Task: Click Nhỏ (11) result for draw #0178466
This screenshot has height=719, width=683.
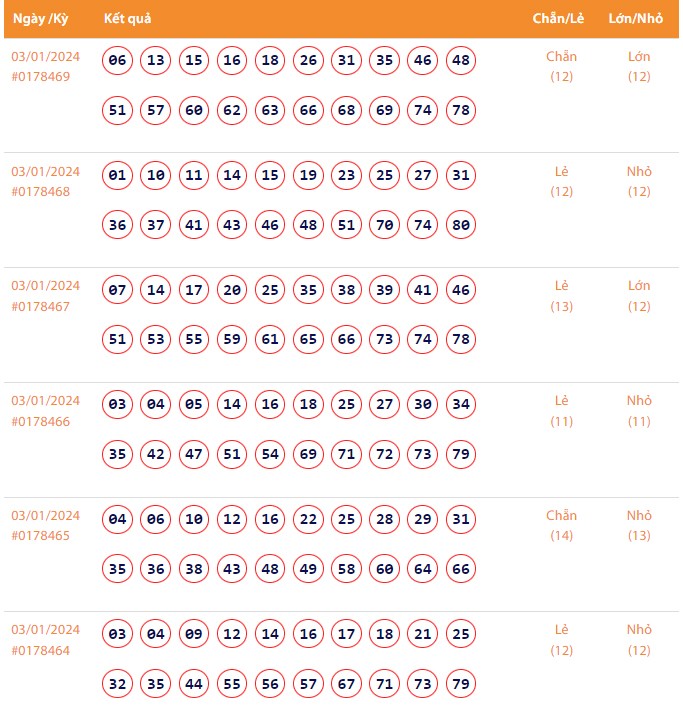Action: (x=639, y=411)
